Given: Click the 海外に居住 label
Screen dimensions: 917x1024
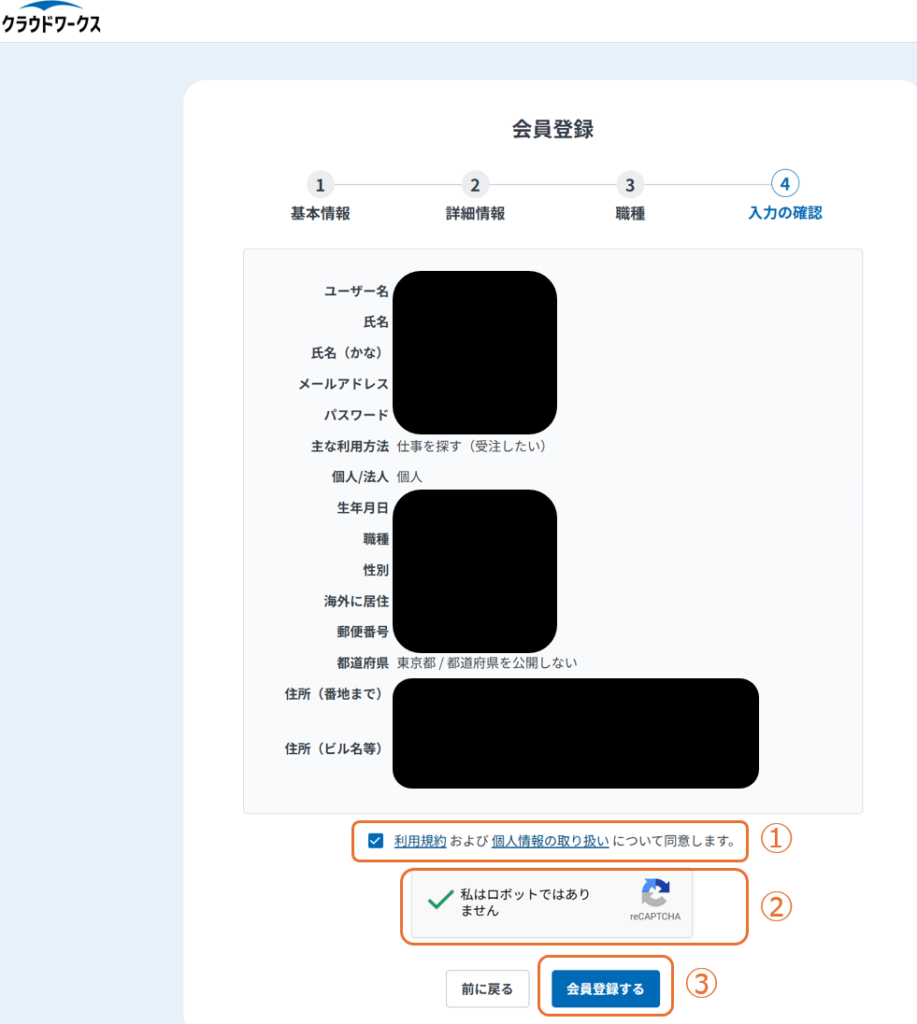Looking at the screenshot, I should tap(357, 601).
